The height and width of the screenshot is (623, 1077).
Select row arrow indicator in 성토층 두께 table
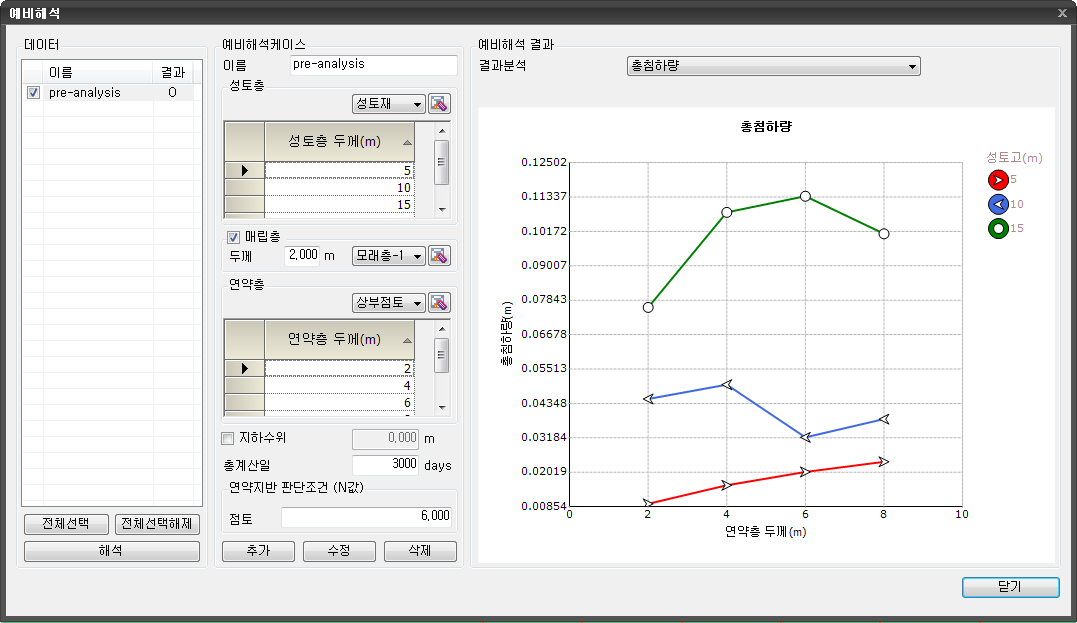[x=244, y=171]
